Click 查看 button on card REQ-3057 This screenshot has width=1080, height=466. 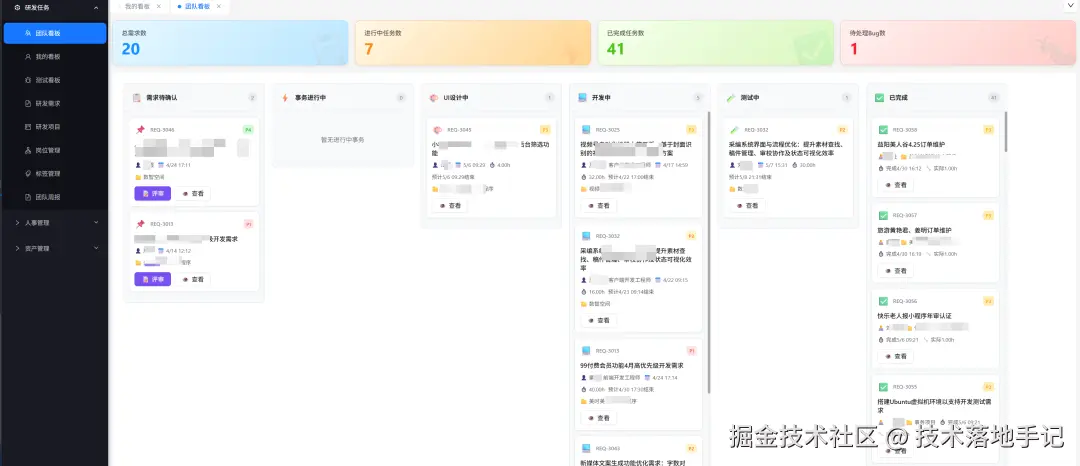(895, 271)
